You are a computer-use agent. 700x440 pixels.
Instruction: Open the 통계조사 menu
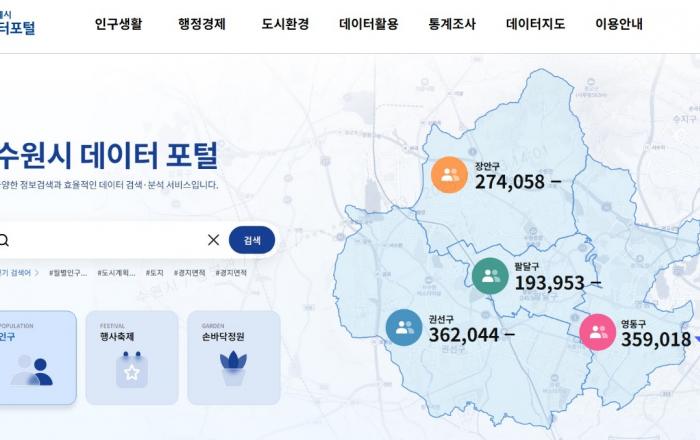click(452, 24)
